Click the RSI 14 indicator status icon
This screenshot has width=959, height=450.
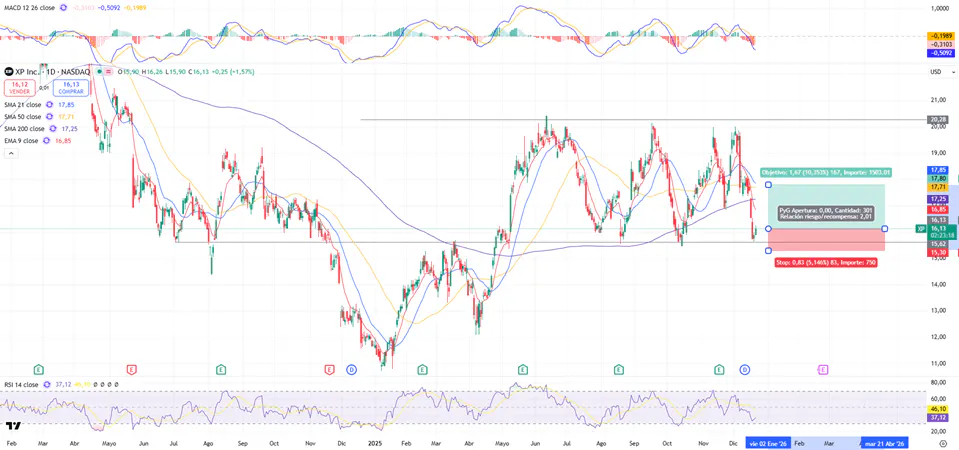45,385
